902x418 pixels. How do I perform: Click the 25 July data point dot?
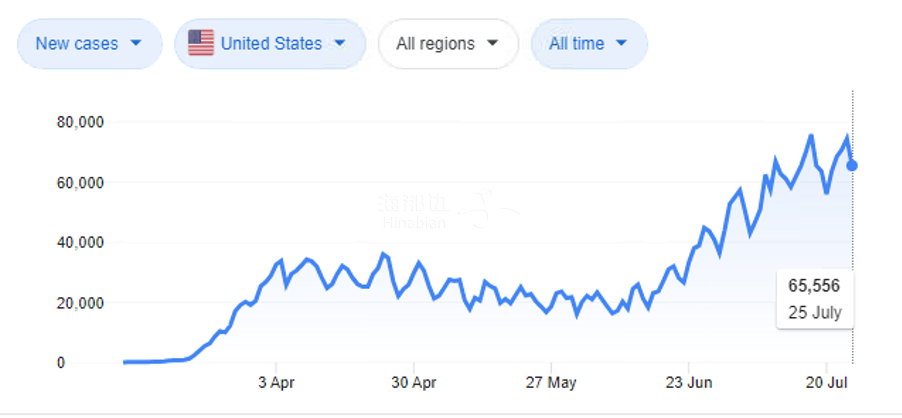[x=852, y=165]
